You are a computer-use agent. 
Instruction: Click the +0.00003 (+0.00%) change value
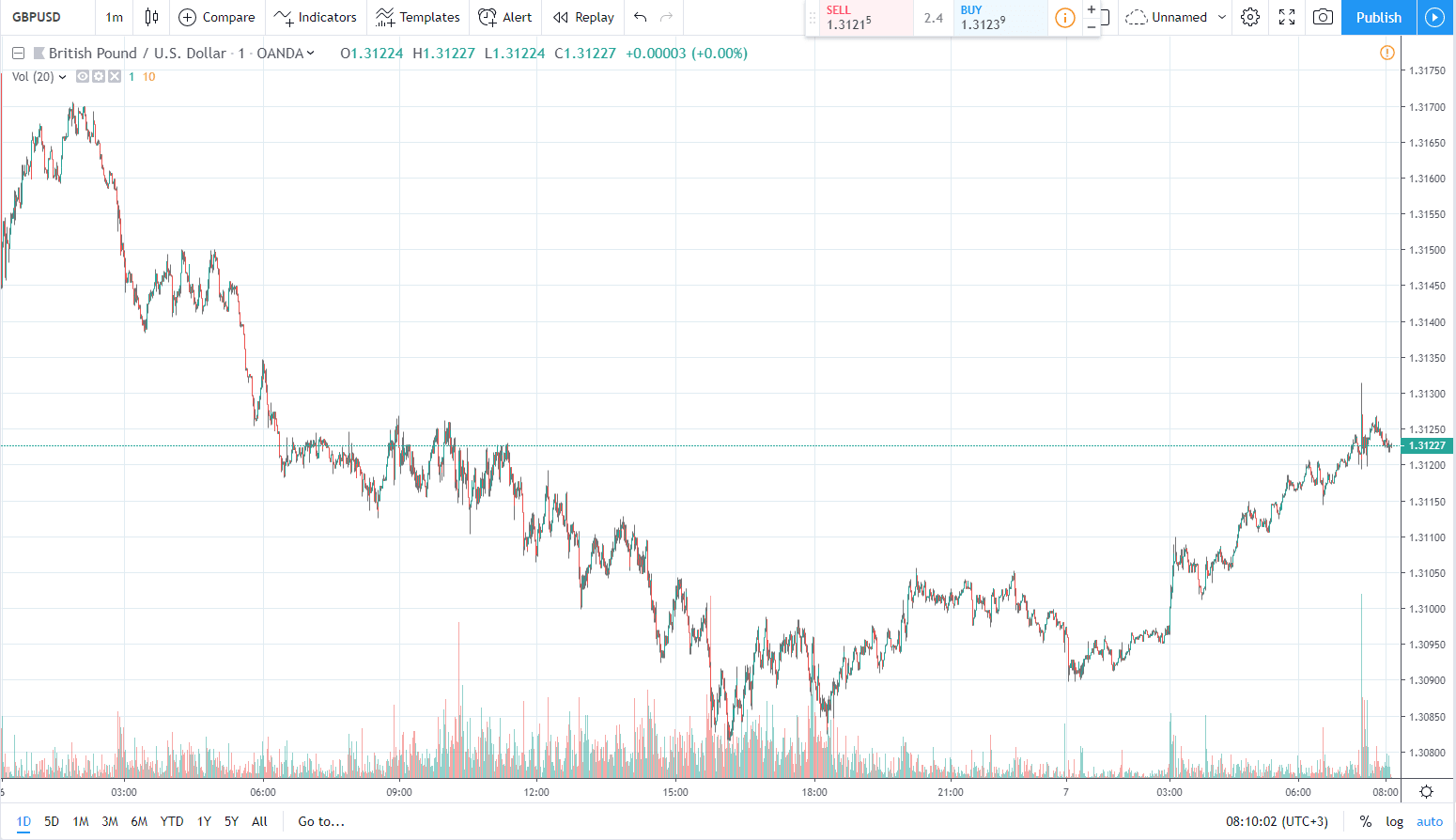coord(687,53)
